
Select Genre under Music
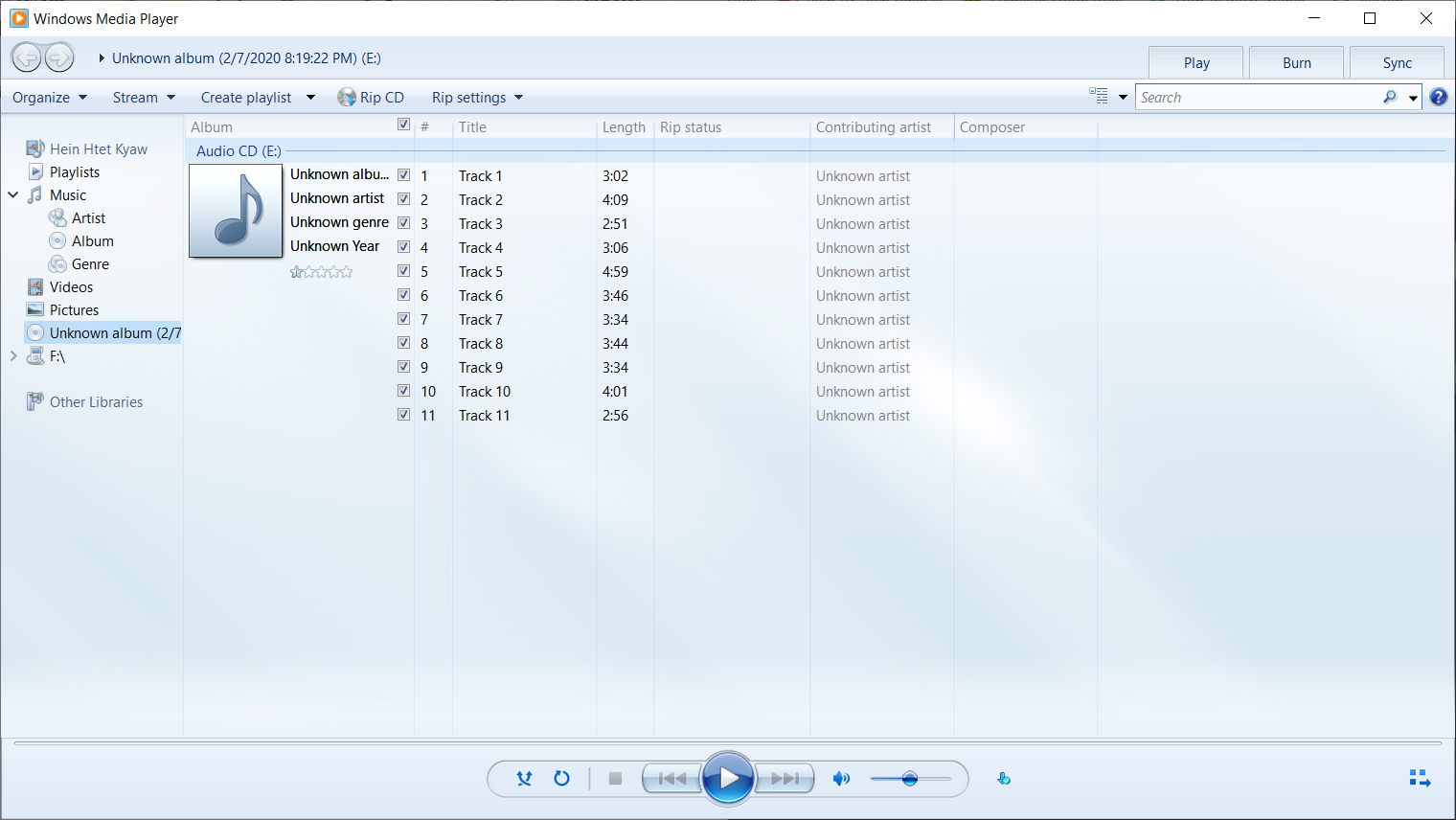point(90,264)
